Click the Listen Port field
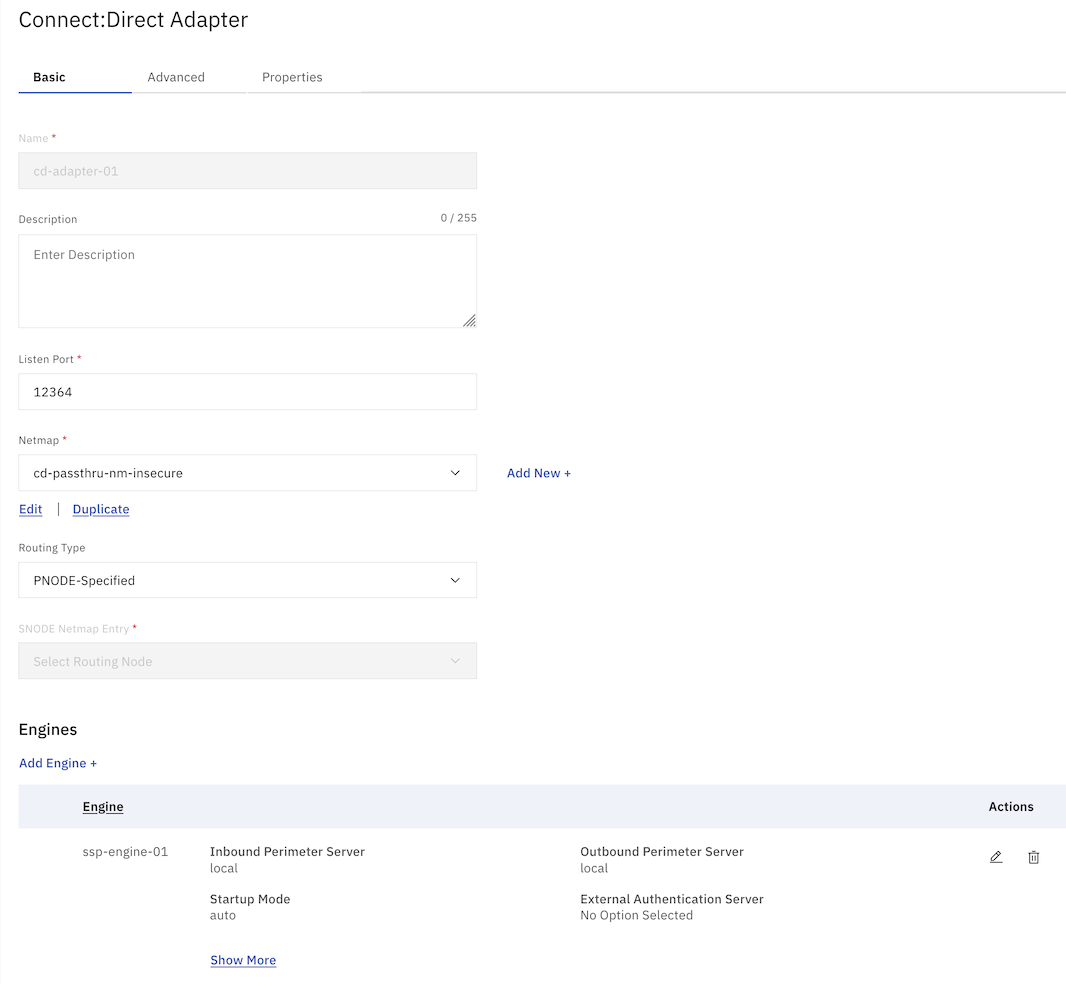Image resolution: width=1066 pixels, height=984 pixels. tap(247, 392)
